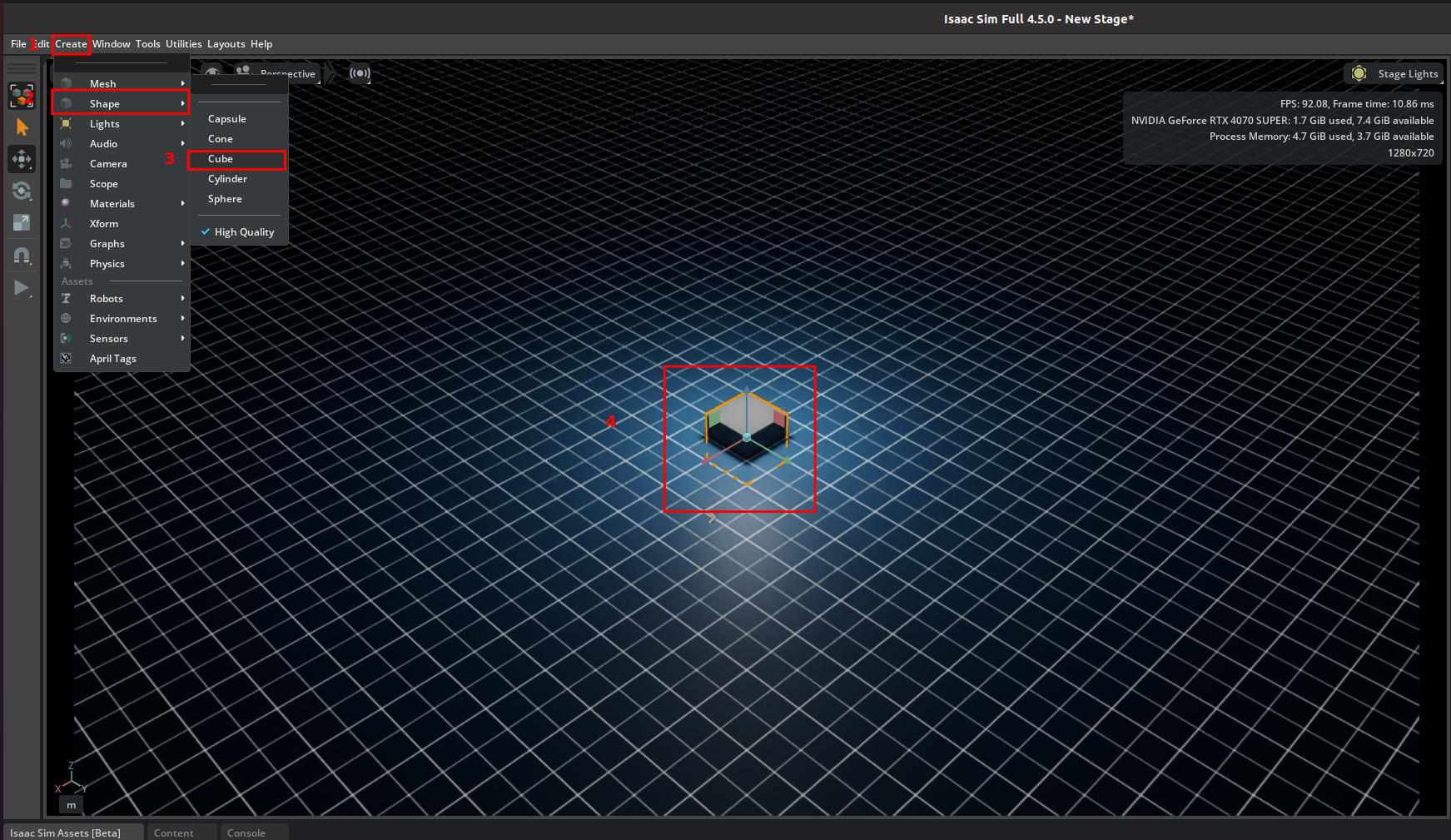Expand the Sensors submenu arrow
1451x840 pixels.
point(182,338)
